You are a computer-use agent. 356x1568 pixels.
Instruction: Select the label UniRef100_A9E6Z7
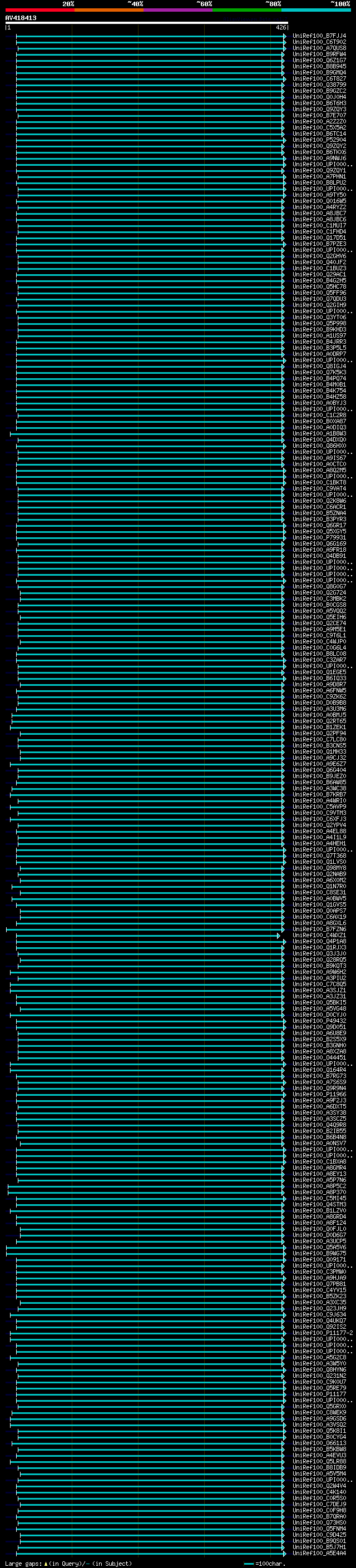tap(319, 764)
